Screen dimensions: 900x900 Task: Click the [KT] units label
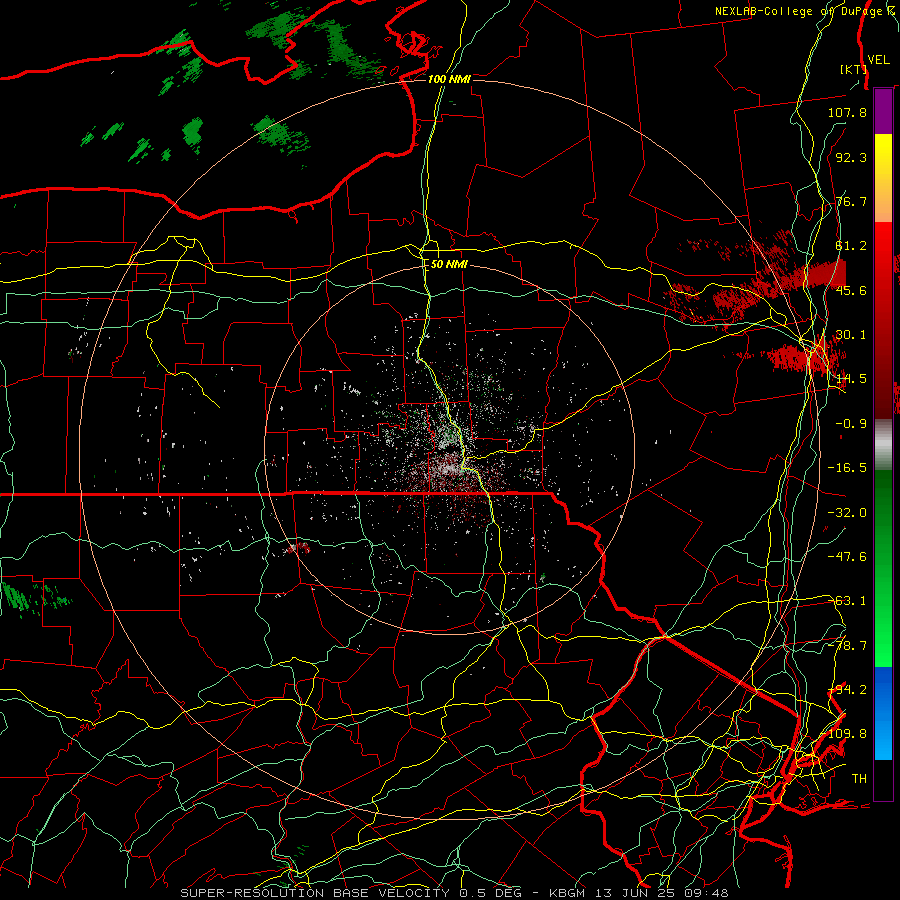point(853,69)
